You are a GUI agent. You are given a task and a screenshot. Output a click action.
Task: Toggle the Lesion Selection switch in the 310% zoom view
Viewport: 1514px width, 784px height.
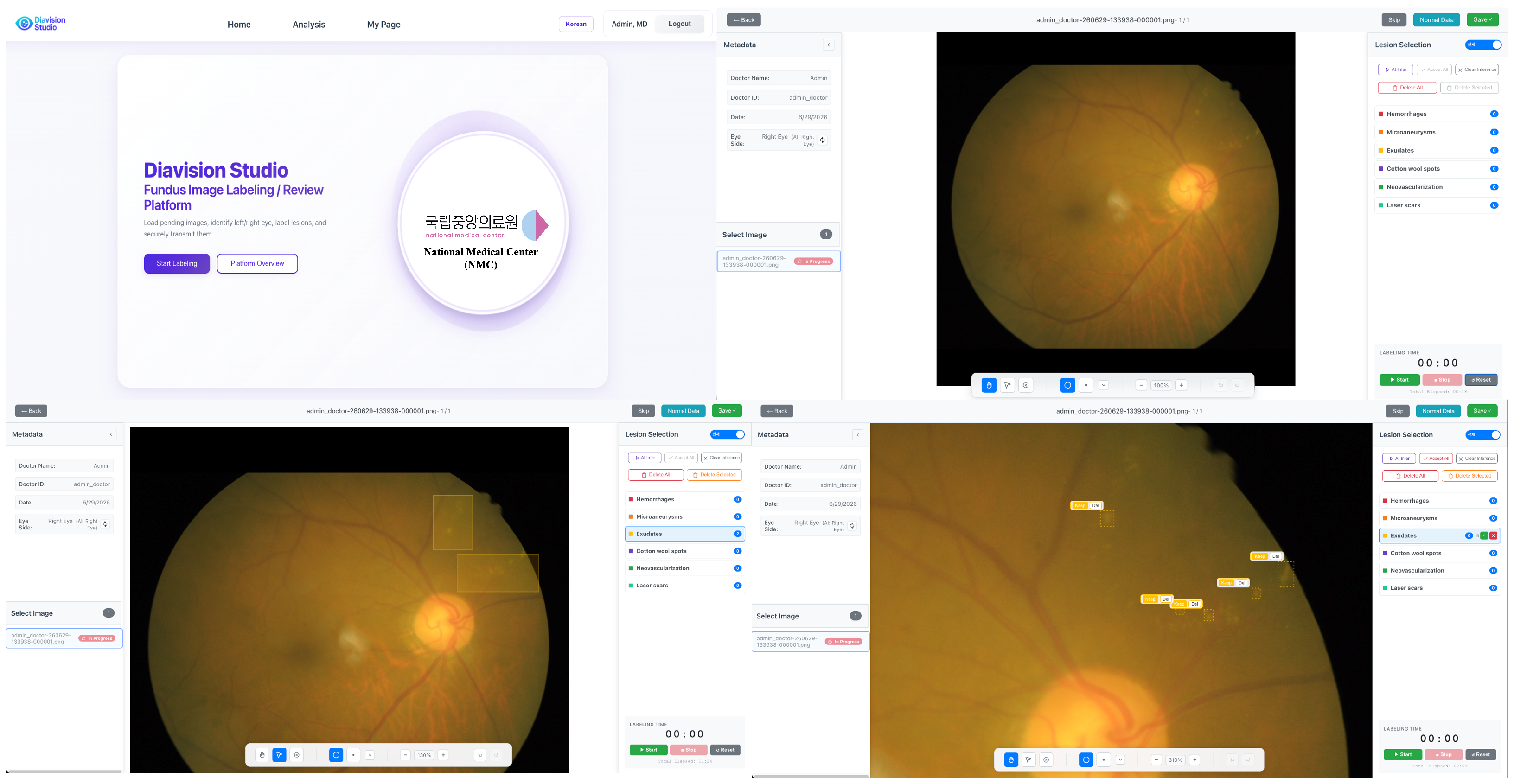(1482, 435)
